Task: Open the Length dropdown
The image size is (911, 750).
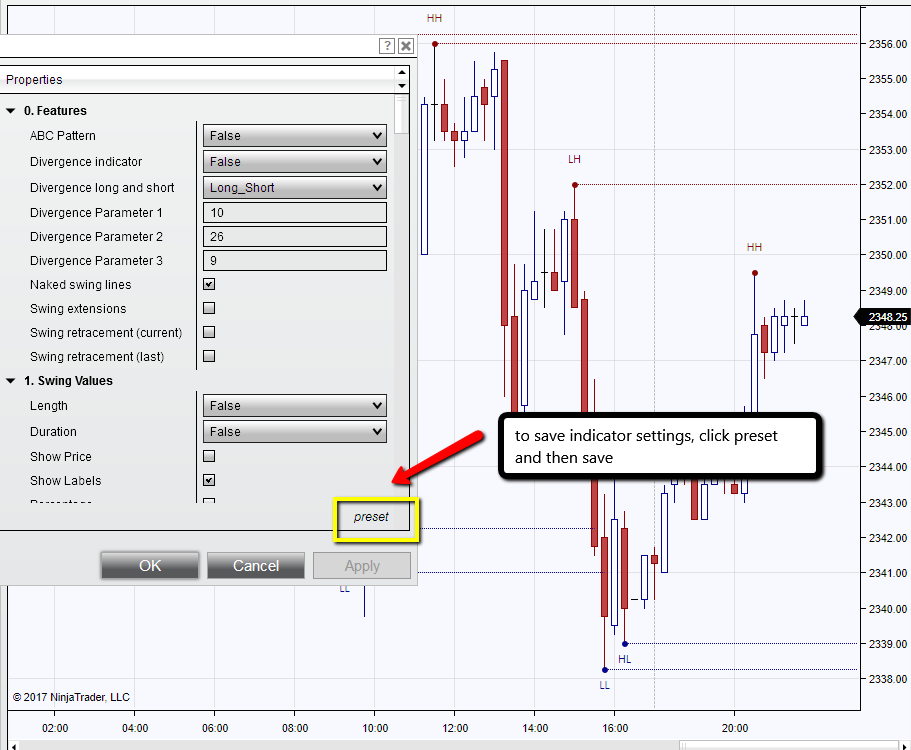Action: pos(295,405)
